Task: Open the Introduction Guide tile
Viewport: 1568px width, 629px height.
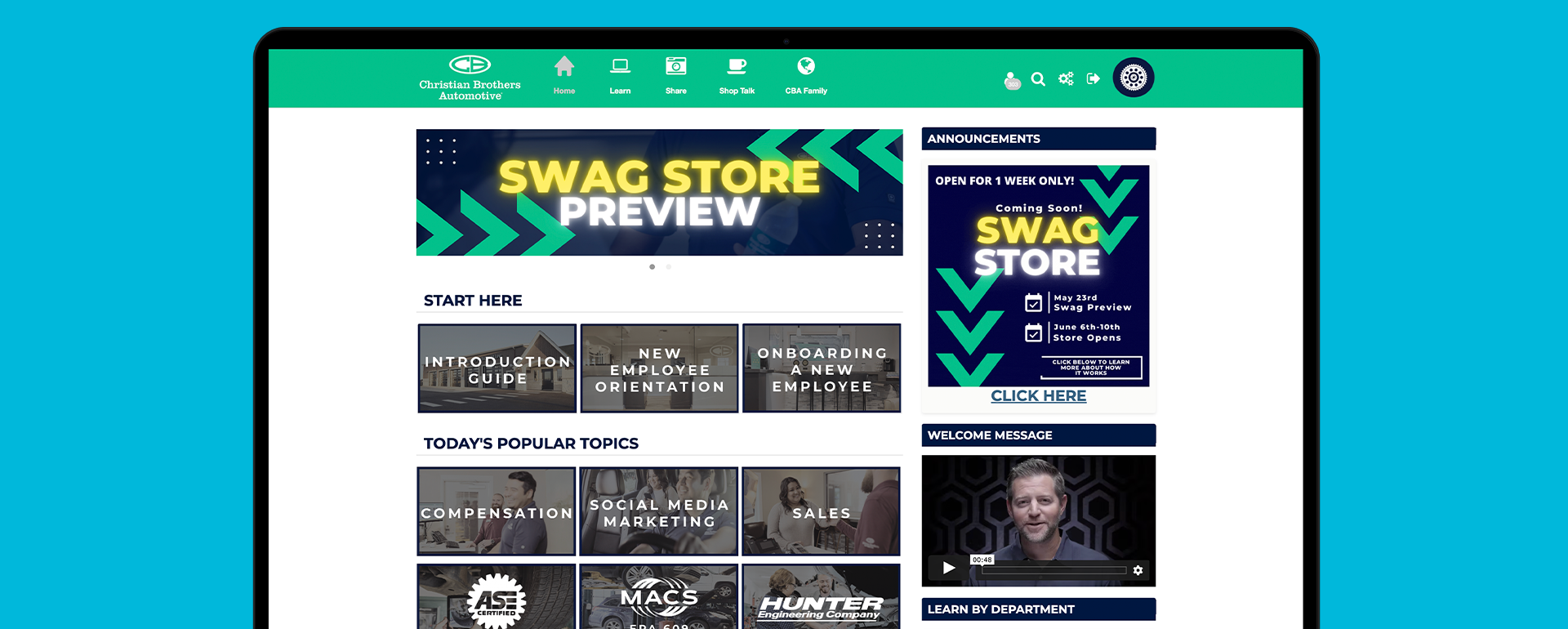Action: (x=497, y=368)
